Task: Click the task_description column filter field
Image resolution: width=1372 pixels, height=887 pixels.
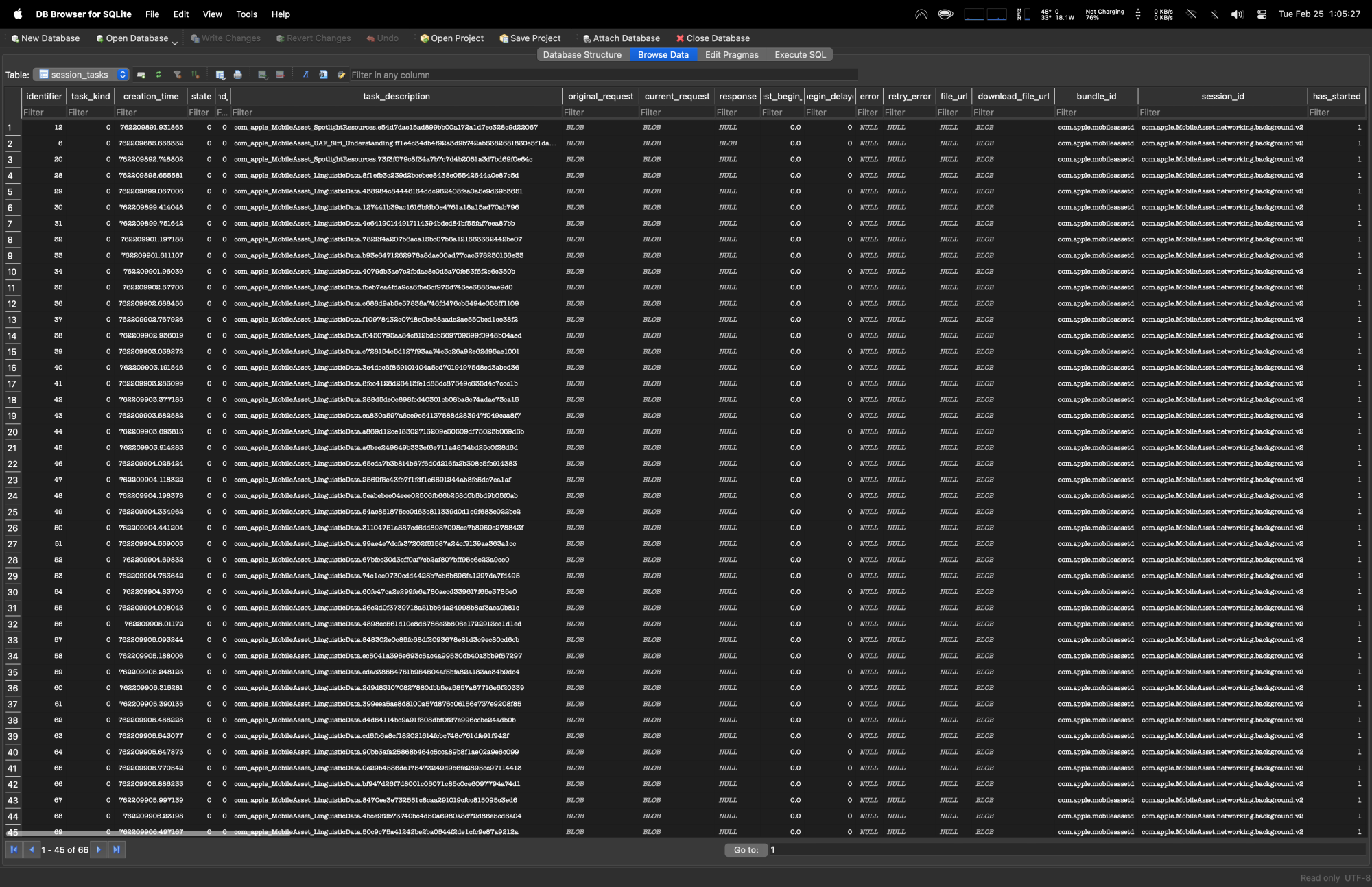Action: coord(396,113)
